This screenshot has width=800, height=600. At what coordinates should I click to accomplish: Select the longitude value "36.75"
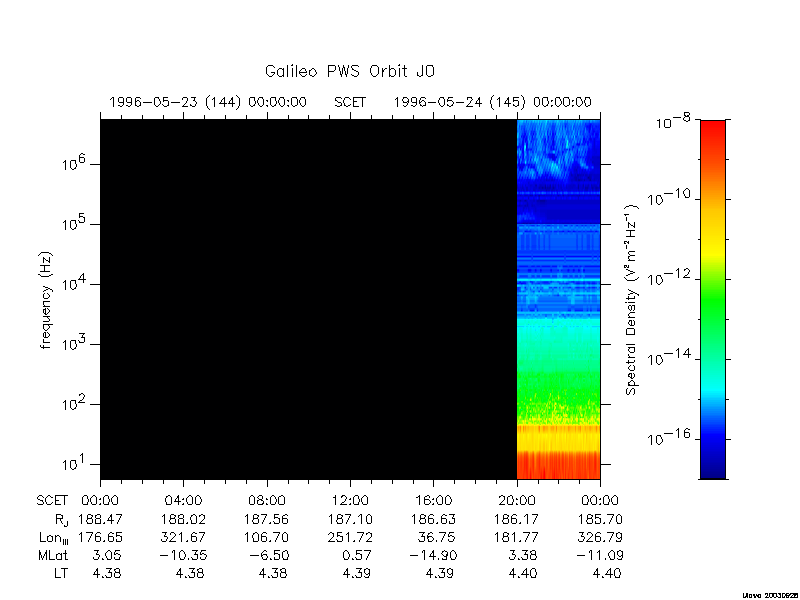(x=436, y=537)
